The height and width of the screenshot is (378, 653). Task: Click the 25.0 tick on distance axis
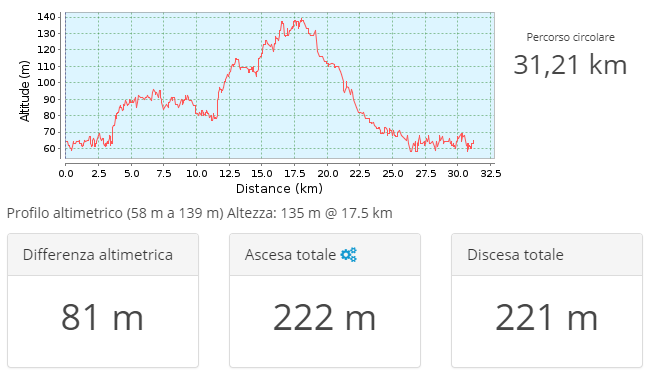[393, 173]
